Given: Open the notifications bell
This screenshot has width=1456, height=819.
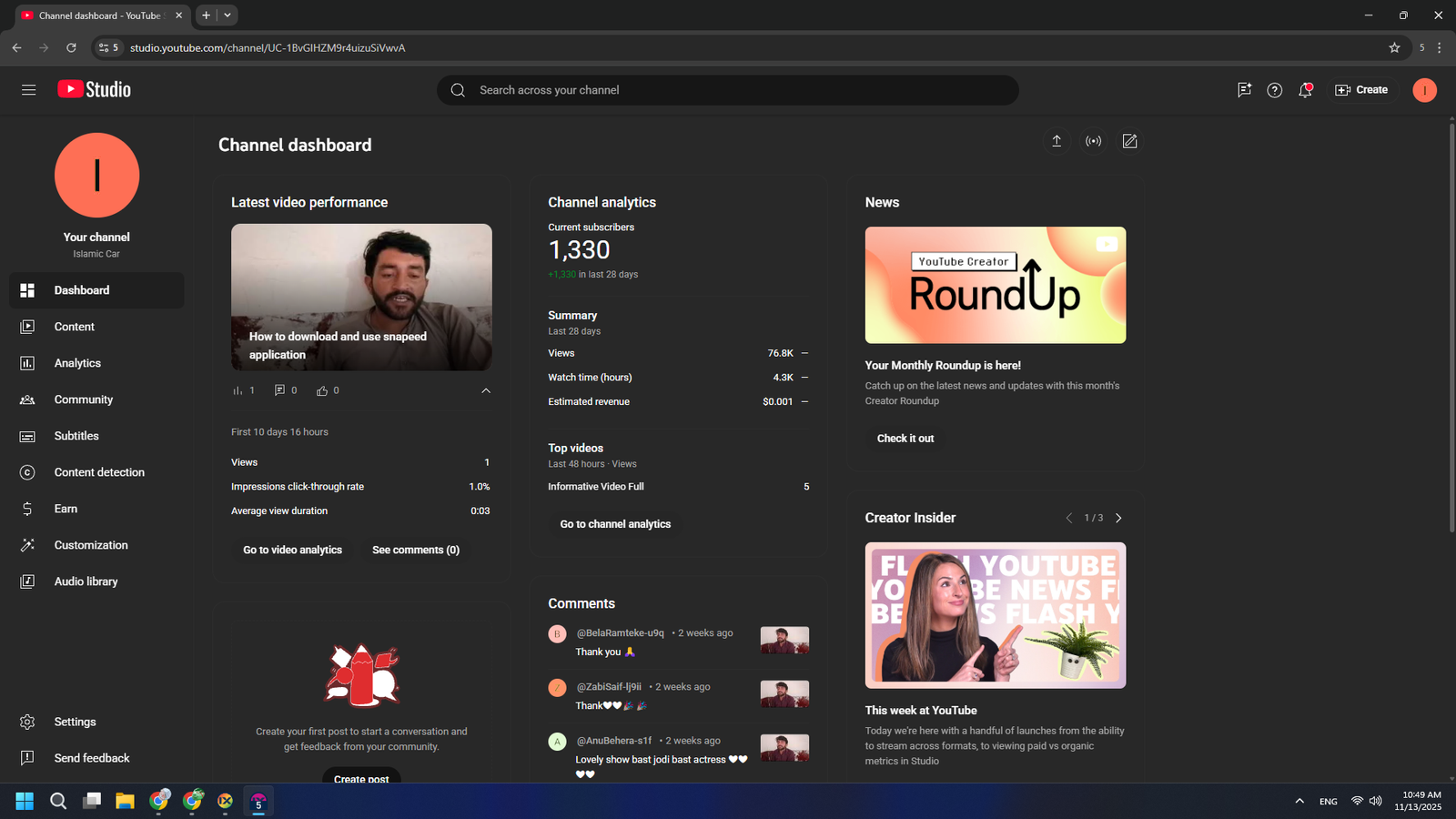Looking at the screenshot, I should tap(1305, 90).
